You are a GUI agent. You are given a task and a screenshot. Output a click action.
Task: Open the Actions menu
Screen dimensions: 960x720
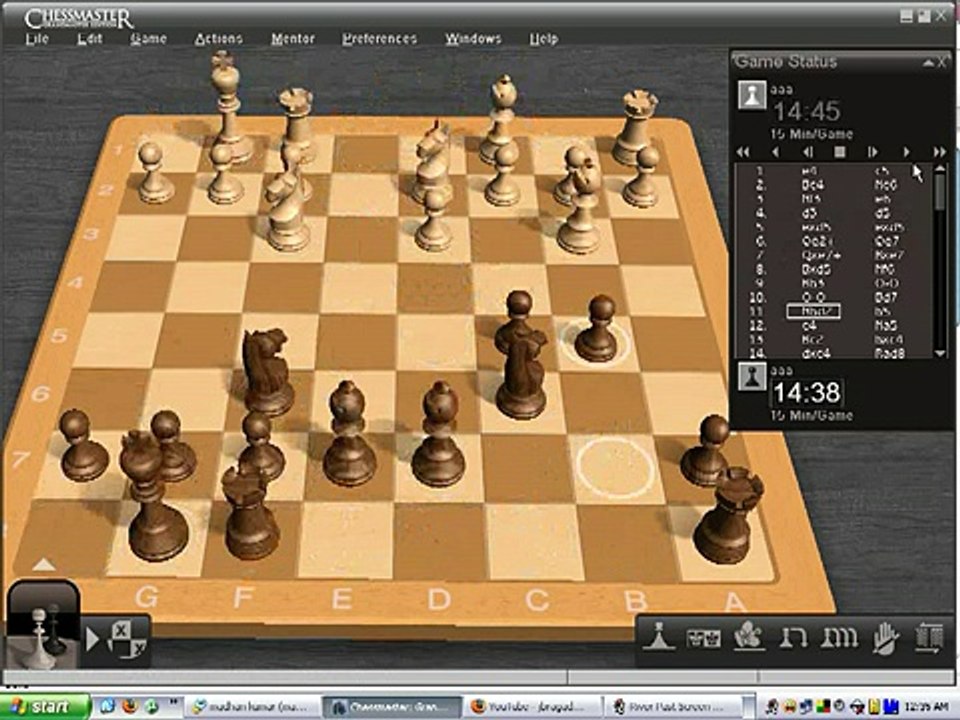[219, 39]
